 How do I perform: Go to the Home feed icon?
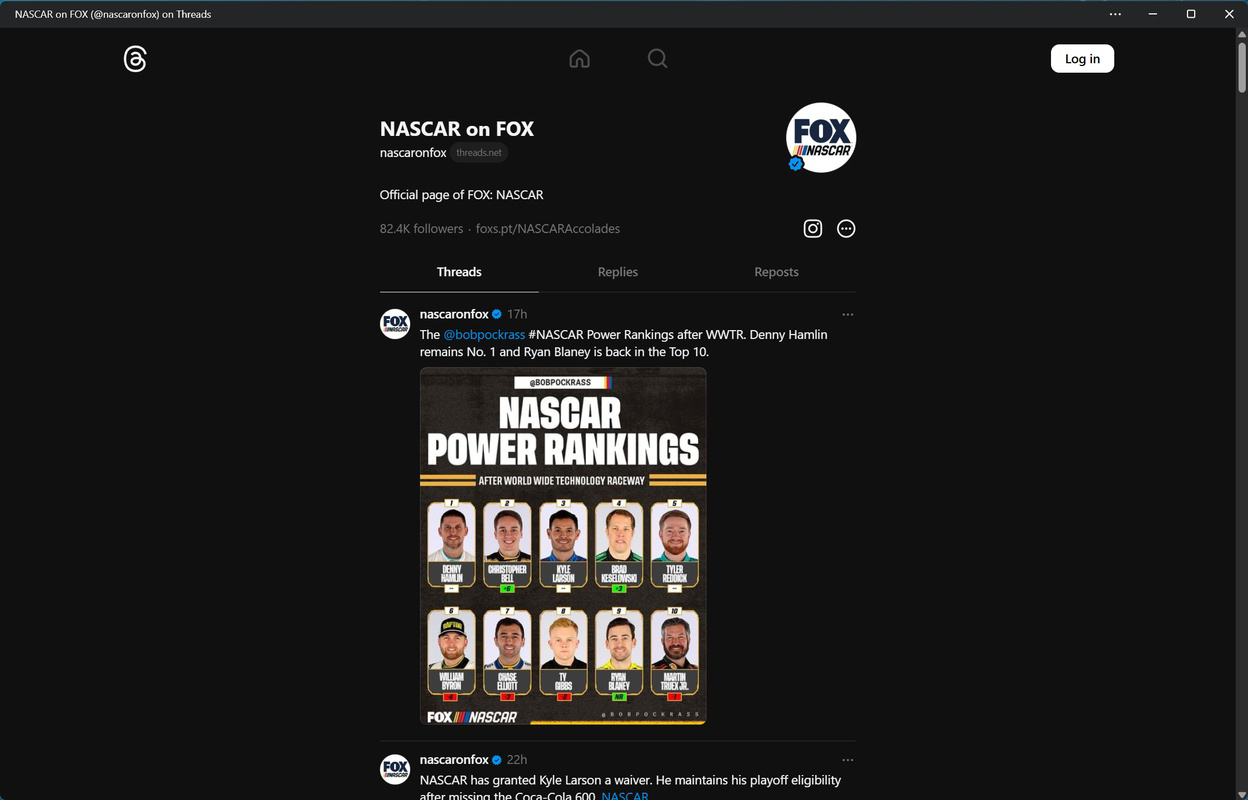(579, 59)
